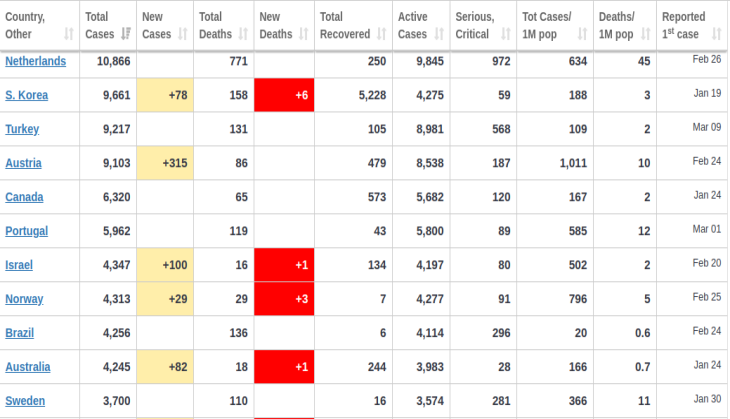Select Austria cases per million 1,011
730x419 pixels.
pyautogui.click(x=573, y=163)
